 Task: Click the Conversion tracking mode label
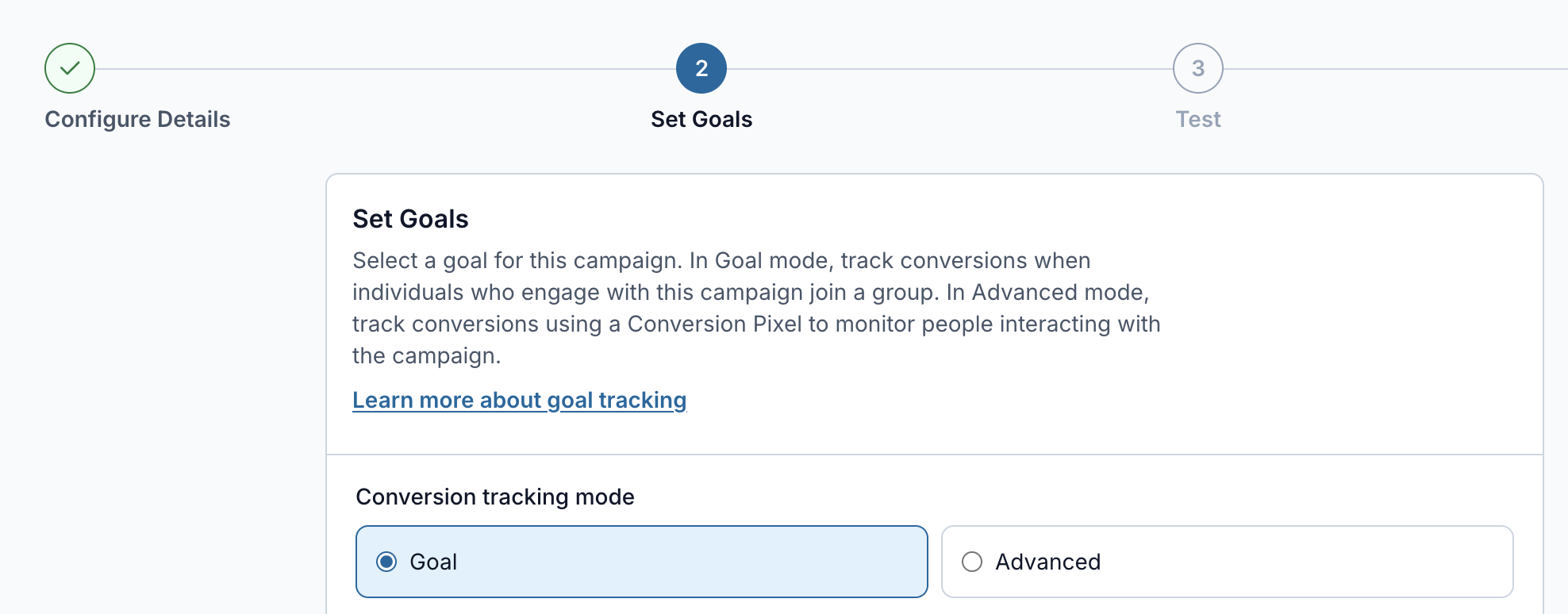click(495, 497)
